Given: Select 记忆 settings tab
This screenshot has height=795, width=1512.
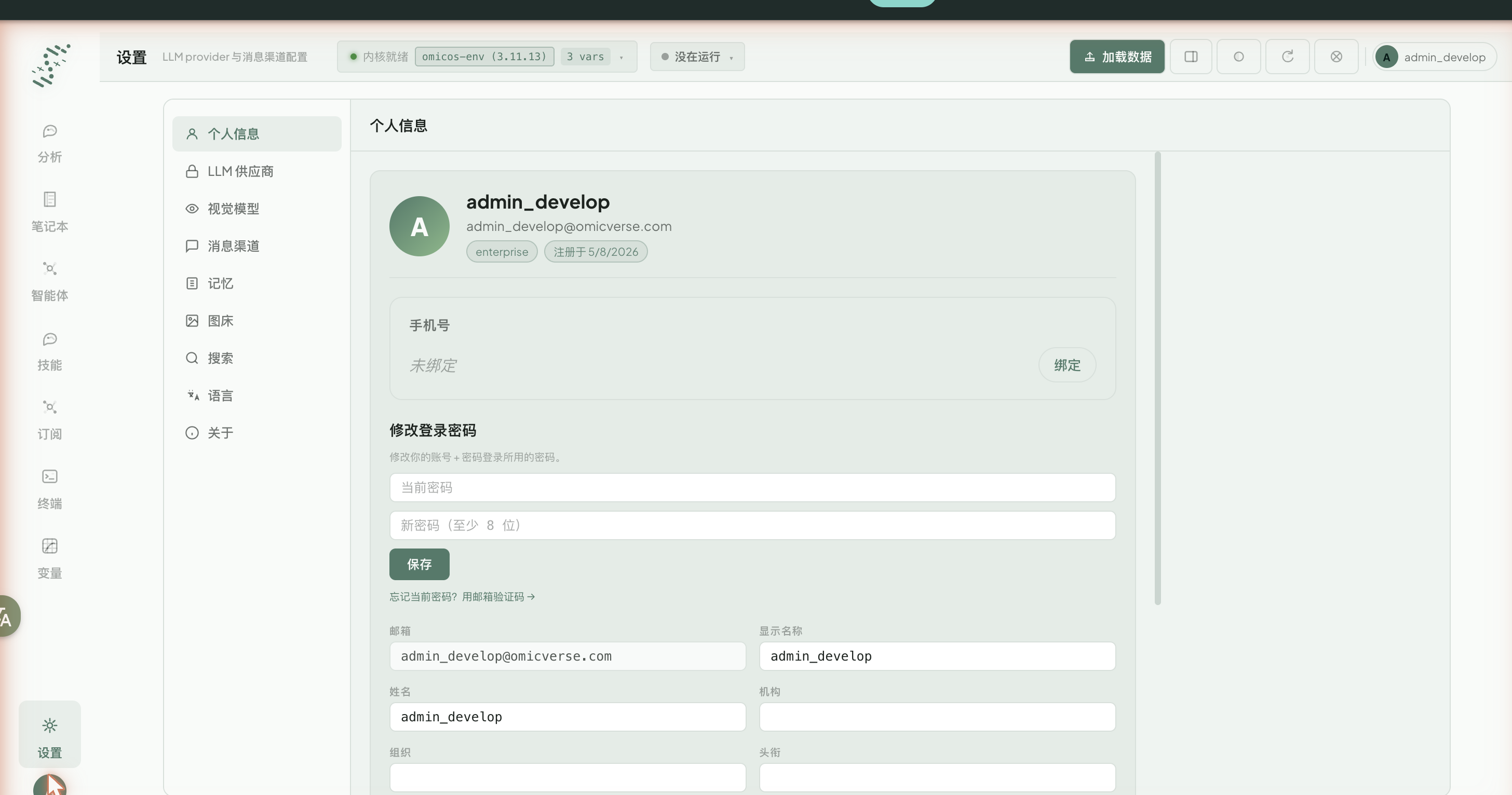Looking at the screenshot, I should tap(256, 283).
